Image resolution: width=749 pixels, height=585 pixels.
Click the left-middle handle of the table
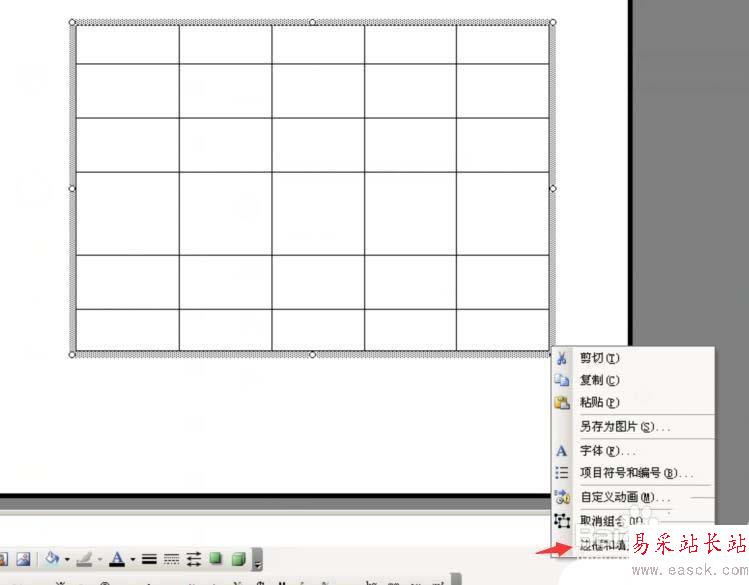click(72, 189)
